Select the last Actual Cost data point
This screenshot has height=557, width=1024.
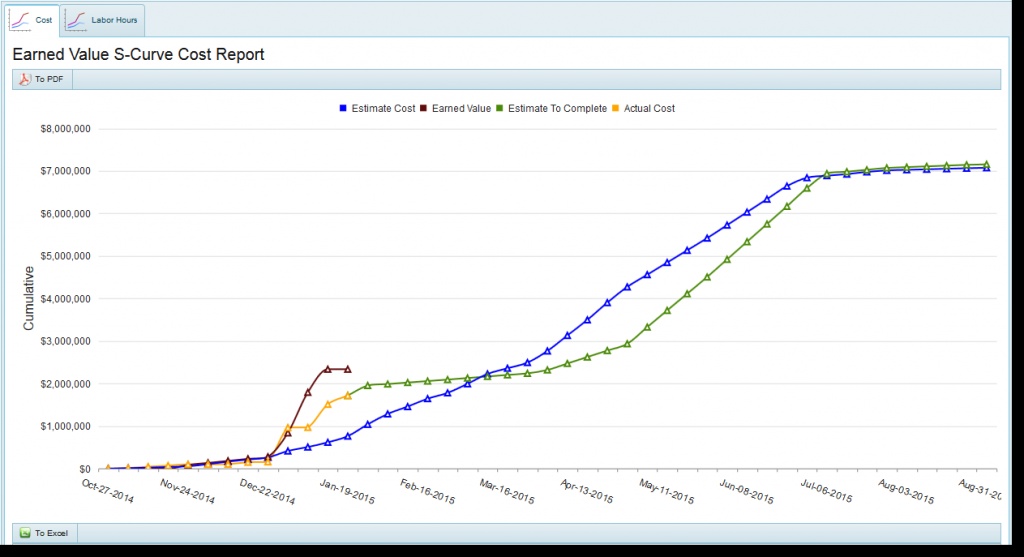347,396
